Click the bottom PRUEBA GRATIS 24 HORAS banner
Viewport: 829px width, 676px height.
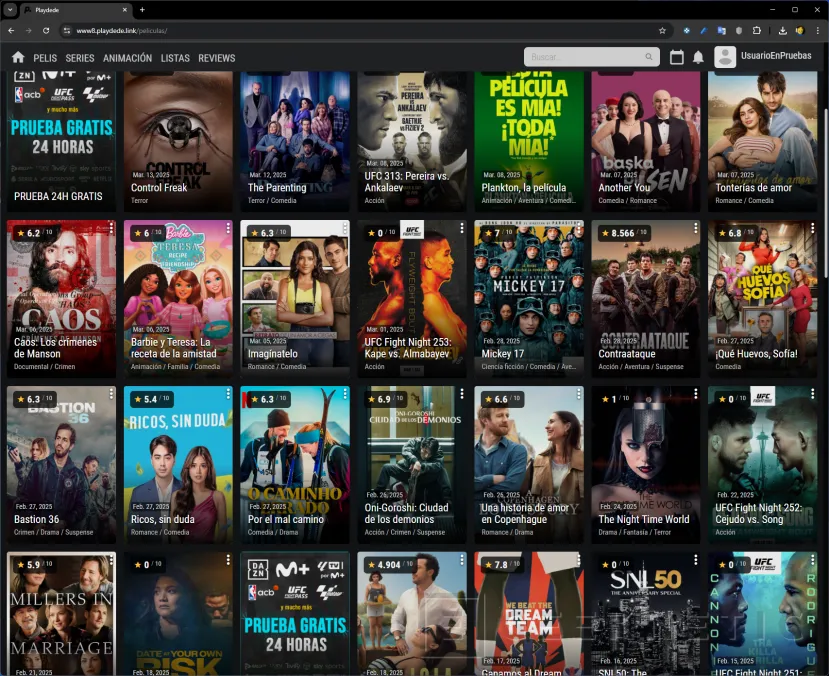click(295, 614)
